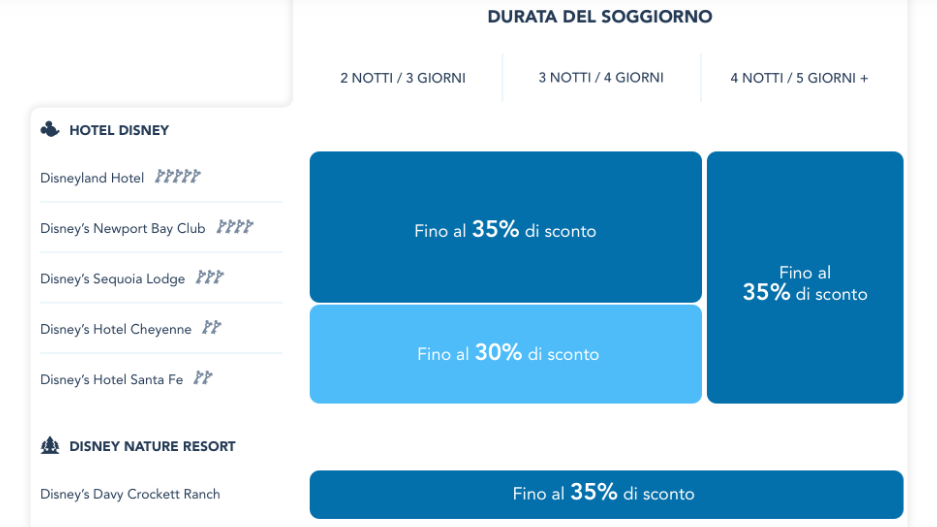Click the two-key rating for Hotel Cheyenne
937x527 pixels.
coord(212,327)
